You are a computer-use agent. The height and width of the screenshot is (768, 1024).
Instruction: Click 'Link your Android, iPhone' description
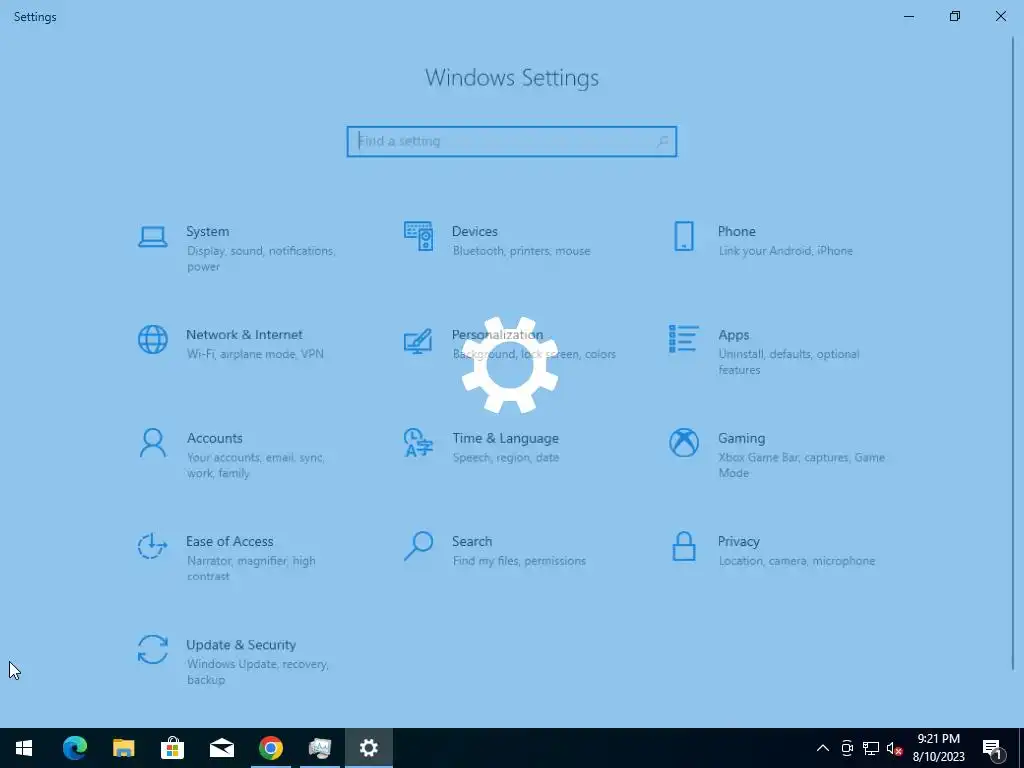click(786, 251)
